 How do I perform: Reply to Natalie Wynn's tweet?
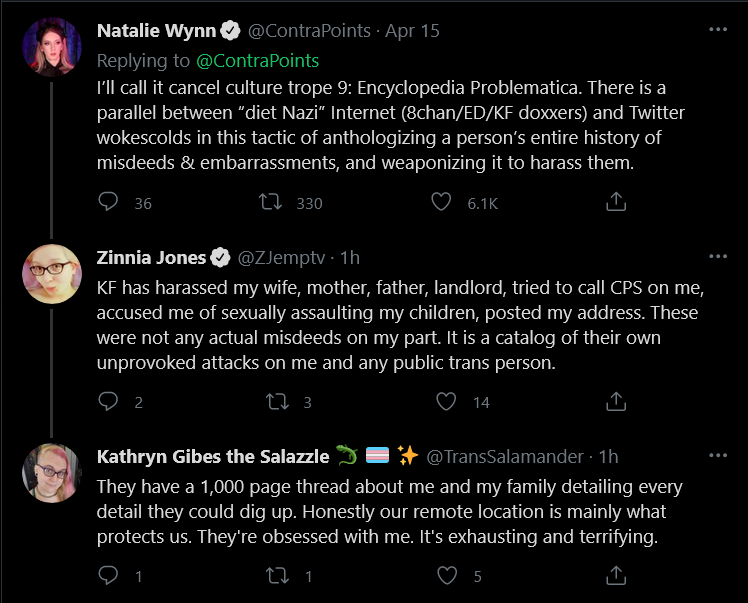[x=109, y=203]
